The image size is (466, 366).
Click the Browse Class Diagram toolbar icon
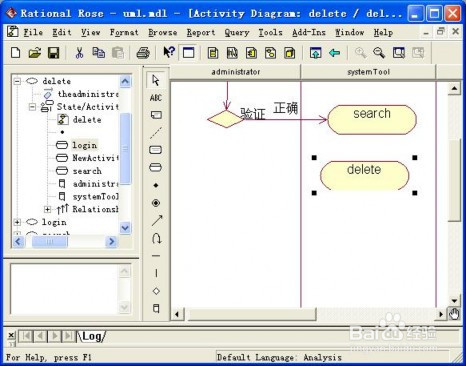[x=213, y=53]
